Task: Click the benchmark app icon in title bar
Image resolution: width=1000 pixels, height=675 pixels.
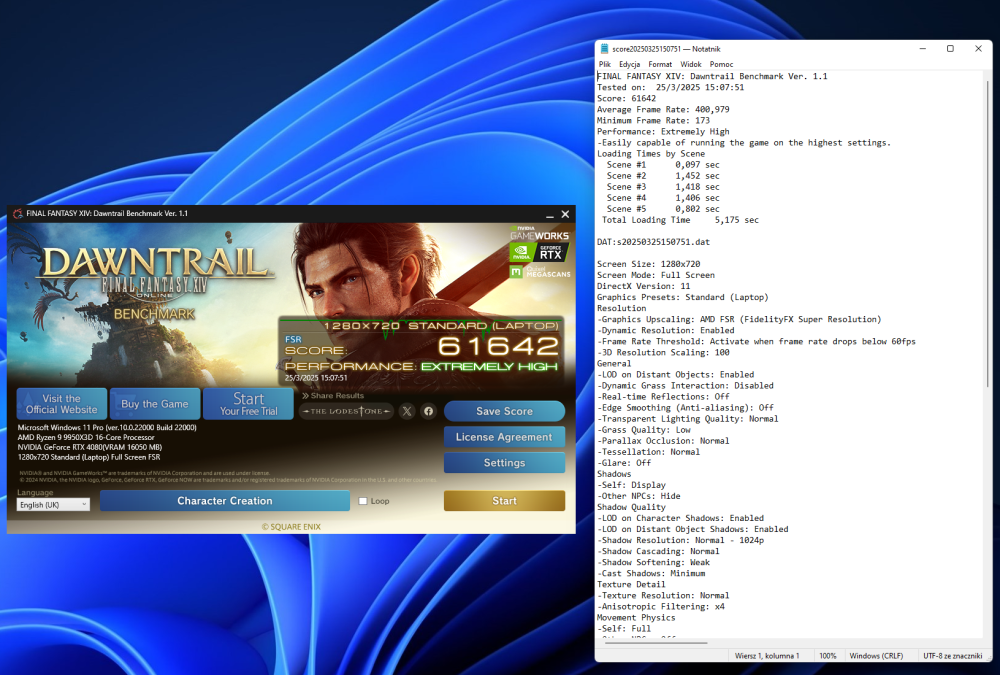Action: point(17,214)
